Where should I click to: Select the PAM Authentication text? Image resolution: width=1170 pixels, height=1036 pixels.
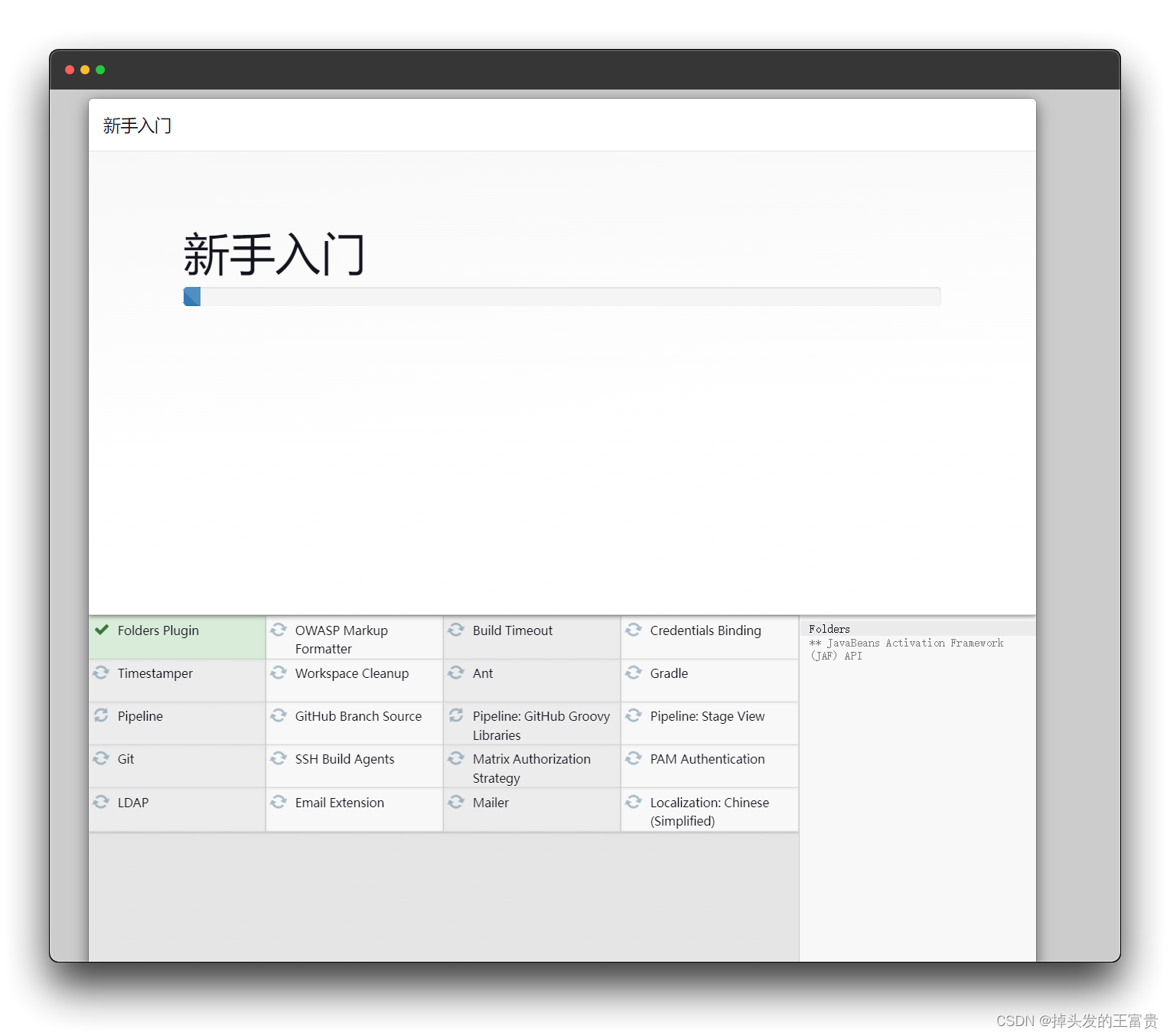[708, 759]
